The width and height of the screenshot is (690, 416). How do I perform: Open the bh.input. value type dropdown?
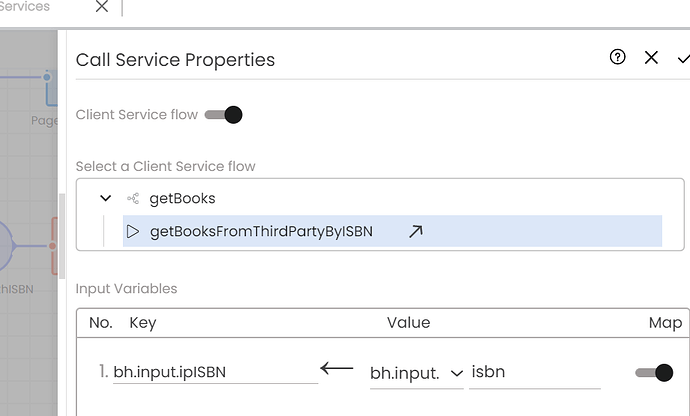pyautogui.click(x=416, y=373)
